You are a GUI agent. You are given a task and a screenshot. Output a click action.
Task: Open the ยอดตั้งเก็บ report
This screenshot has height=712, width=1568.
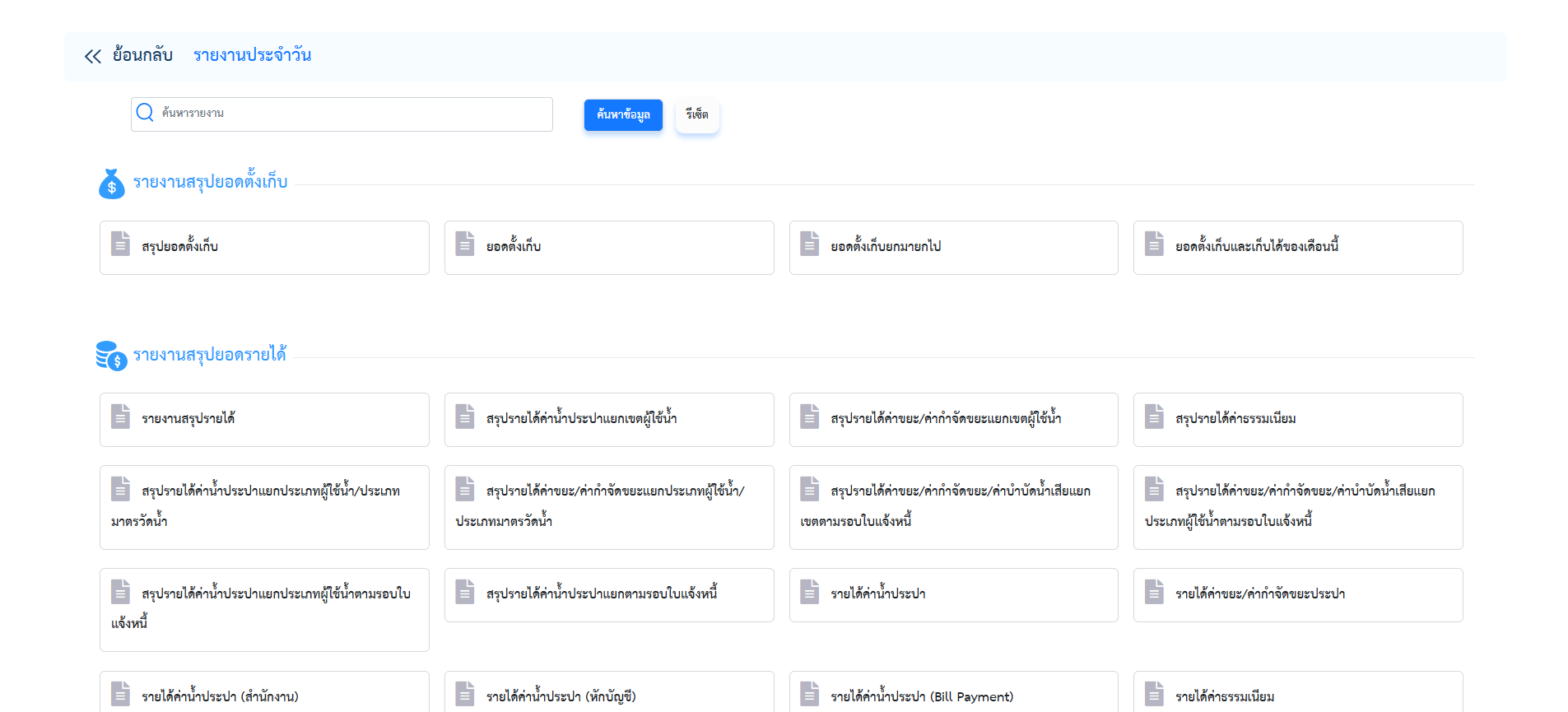tap(609, 248)
